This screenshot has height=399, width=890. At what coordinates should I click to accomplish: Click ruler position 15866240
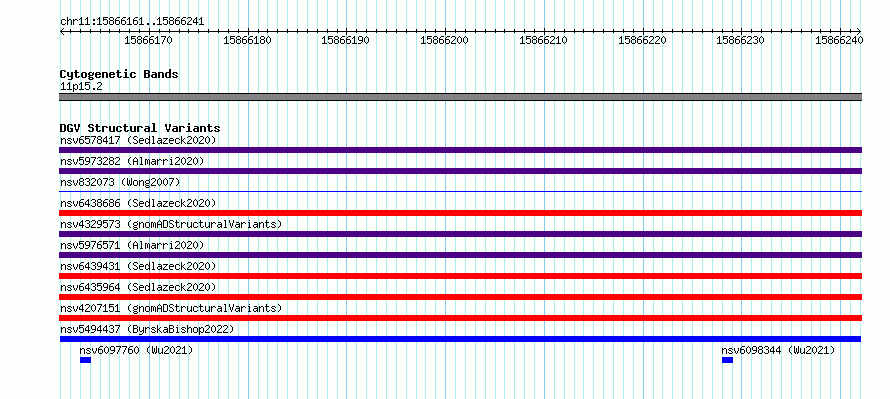pyautogui.click(x=839, y=40)
